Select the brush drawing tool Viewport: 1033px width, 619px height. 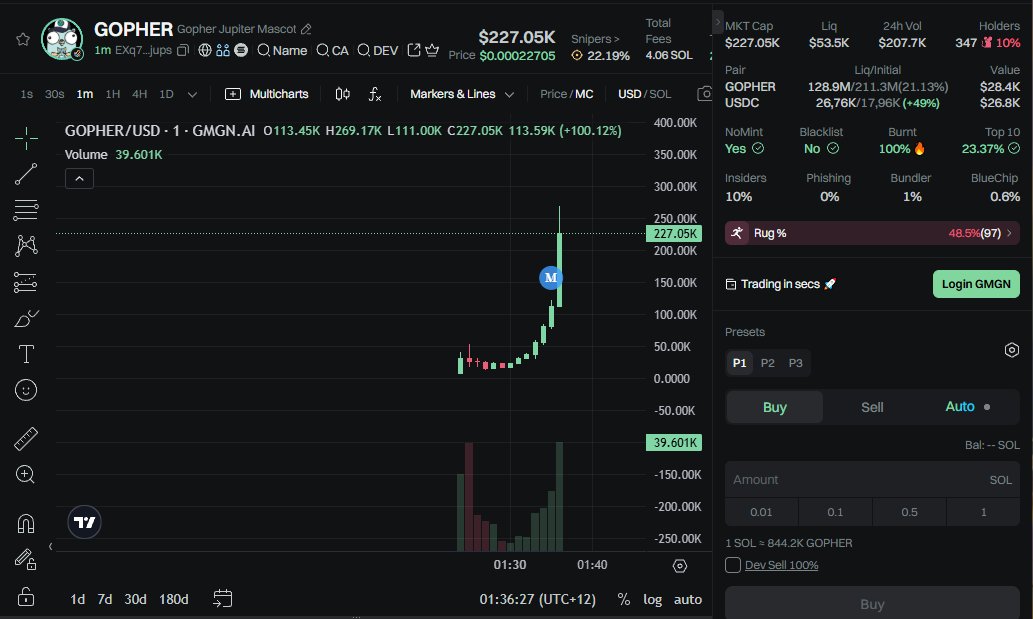(26, 318)
